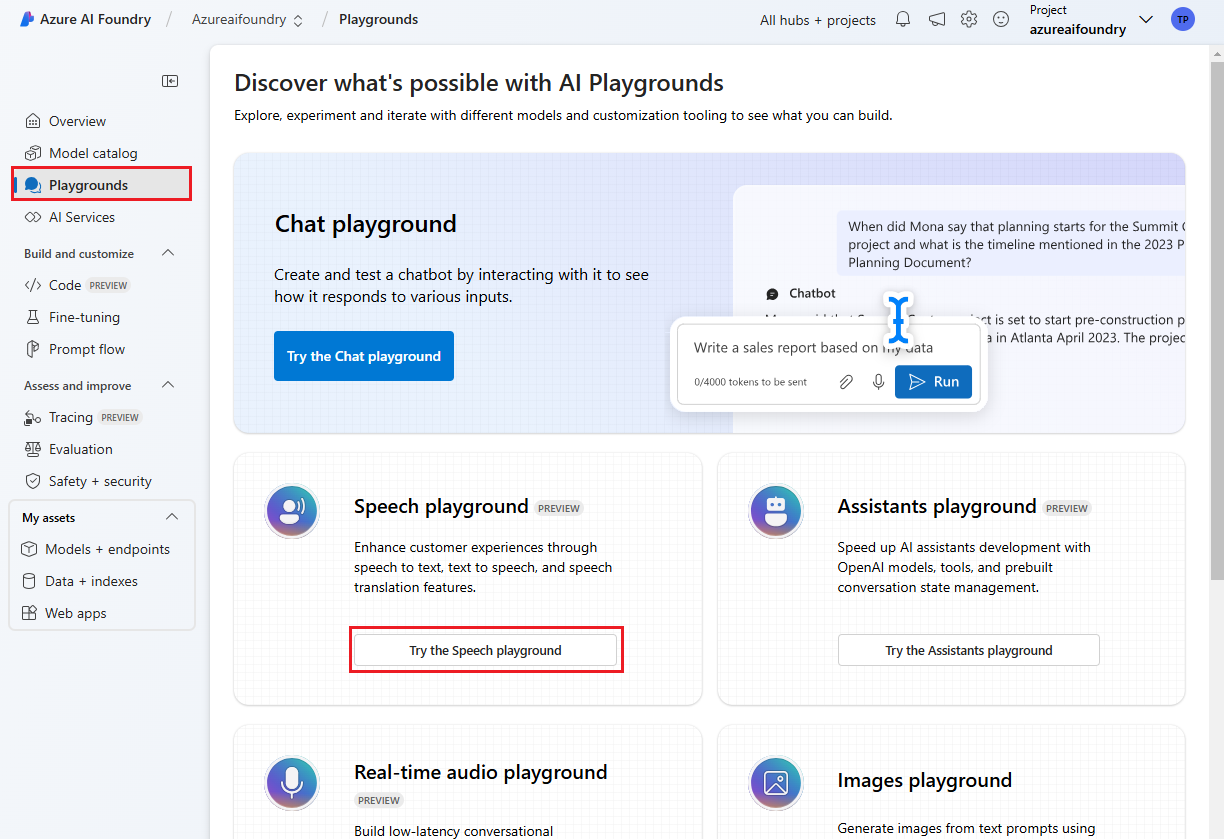This screenshot has width=1224, height=839.
Task: Click the Azure AI Foundry logo icon
Action: pyautogui.click(x=27, y=19)
